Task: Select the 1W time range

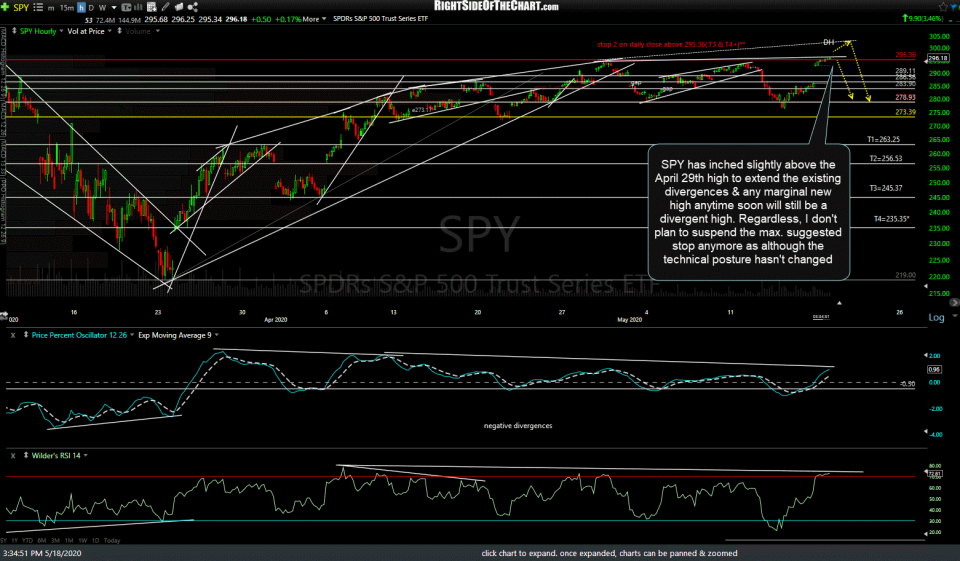Action: click(82, 541)
